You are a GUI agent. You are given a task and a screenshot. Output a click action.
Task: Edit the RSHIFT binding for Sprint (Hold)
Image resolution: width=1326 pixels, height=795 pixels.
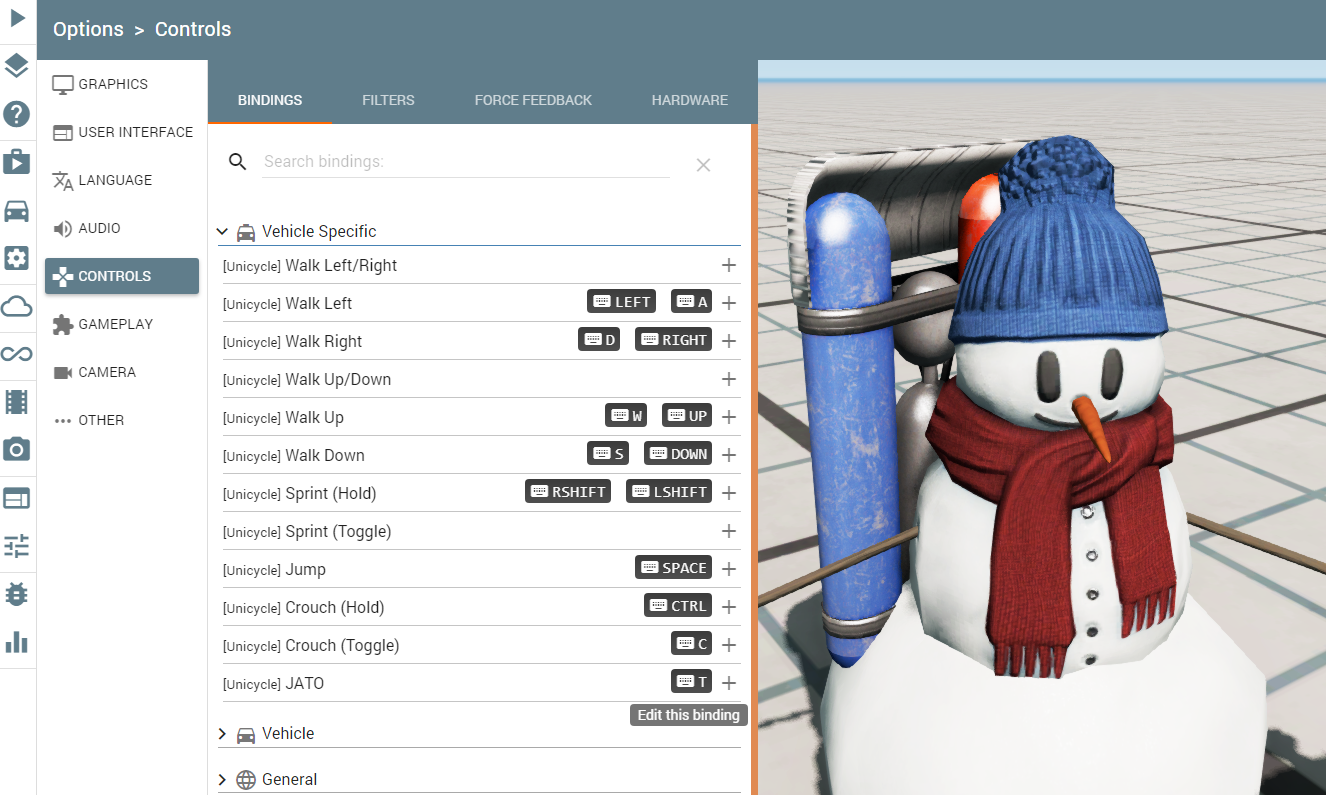(568, 492)
